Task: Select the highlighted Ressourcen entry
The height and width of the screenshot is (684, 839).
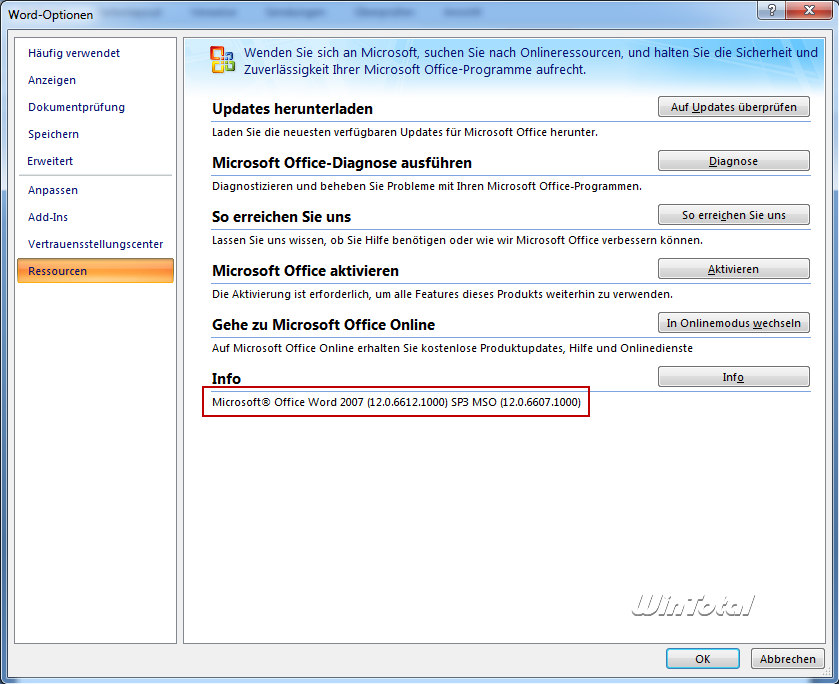Action: click(95, 271)
